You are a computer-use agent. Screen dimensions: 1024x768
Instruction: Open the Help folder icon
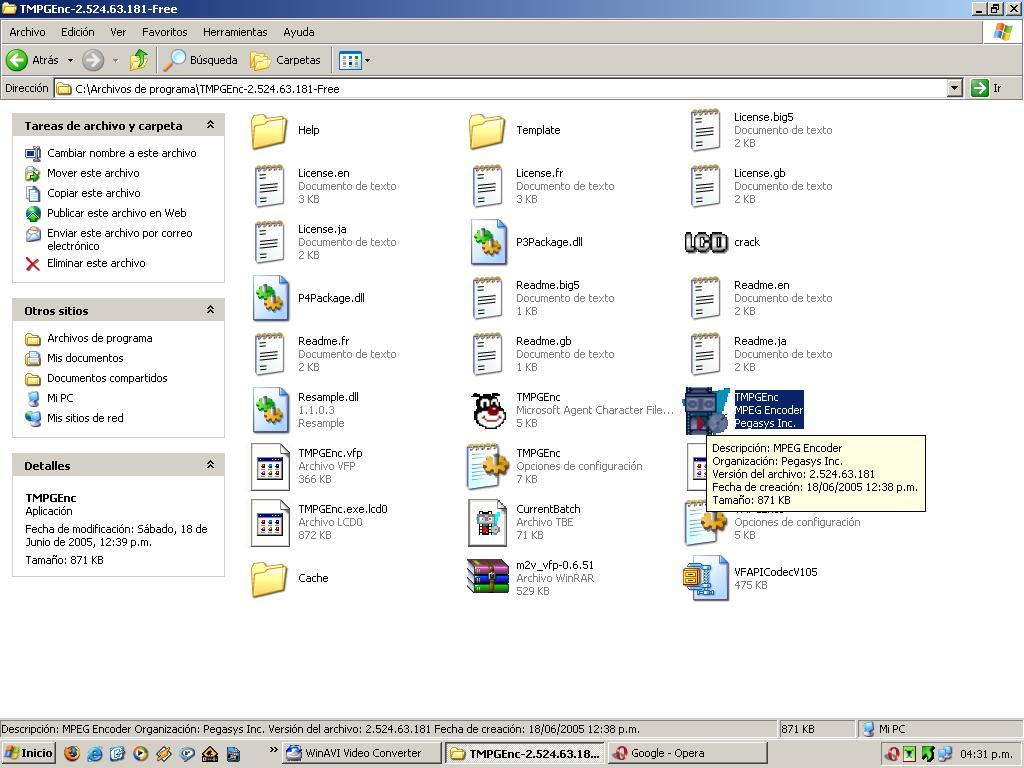(x=269, y=131)
